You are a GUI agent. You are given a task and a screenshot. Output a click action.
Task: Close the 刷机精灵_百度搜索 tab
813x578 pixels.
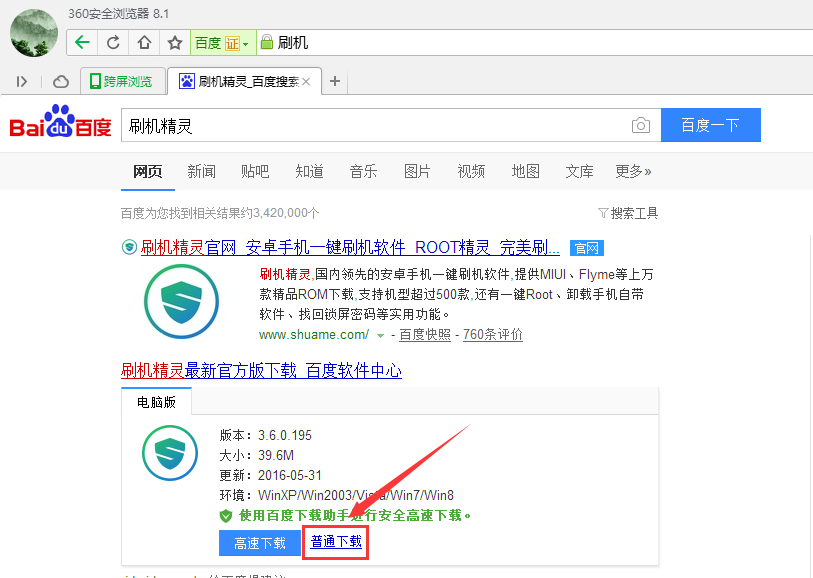[306, 81]
